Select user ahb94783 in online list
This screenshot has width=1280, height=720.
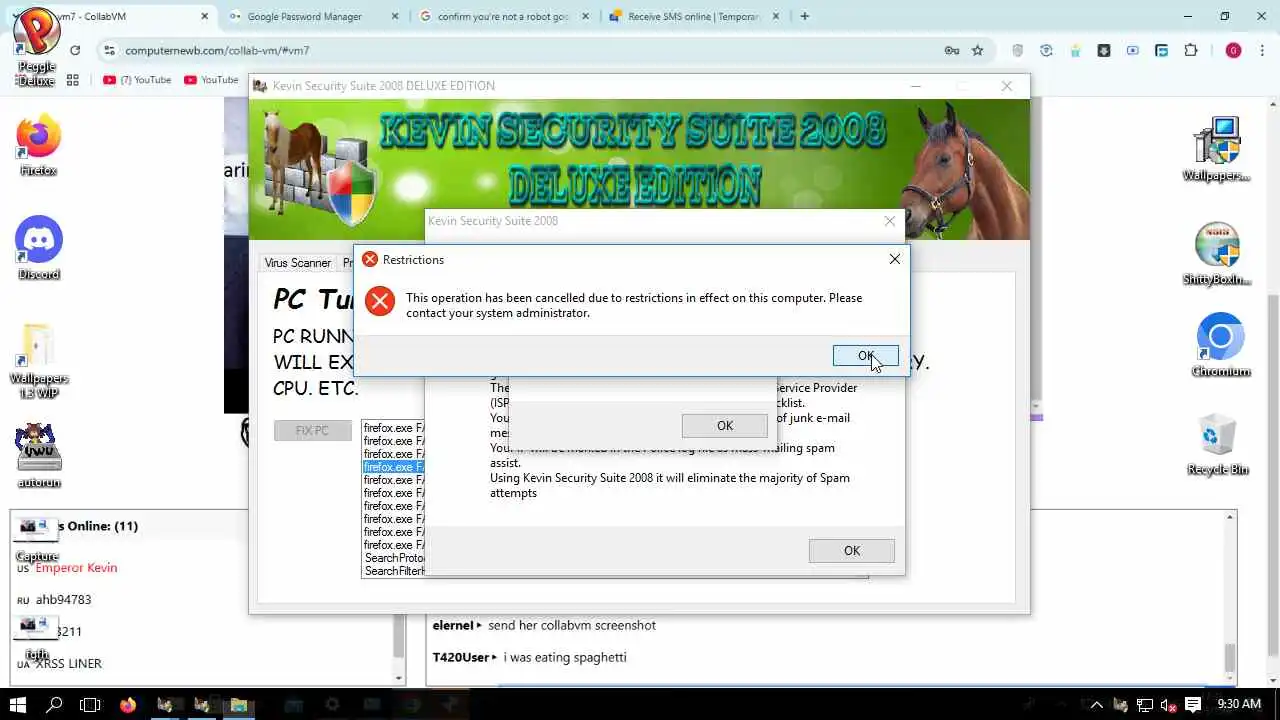(64, 600)
